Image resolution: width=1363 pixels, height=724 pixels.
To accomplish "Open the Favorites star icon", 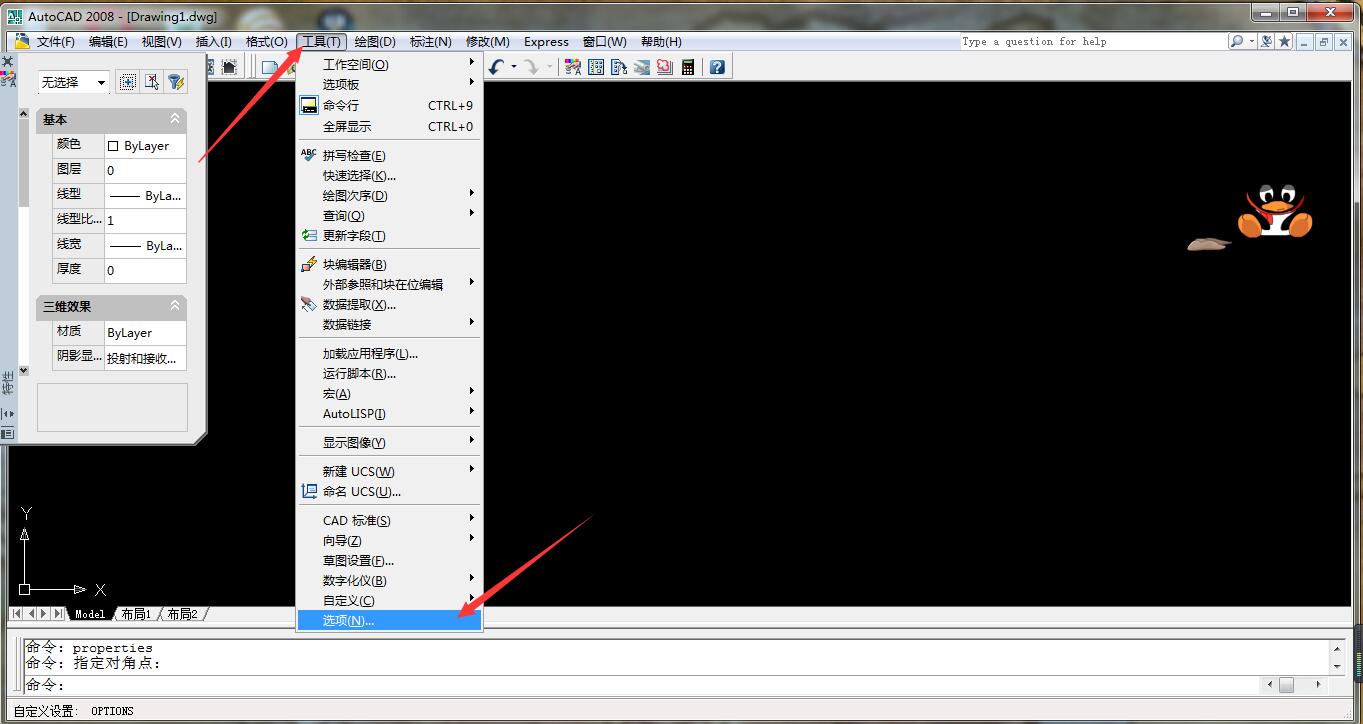I will click(1285, 41).
